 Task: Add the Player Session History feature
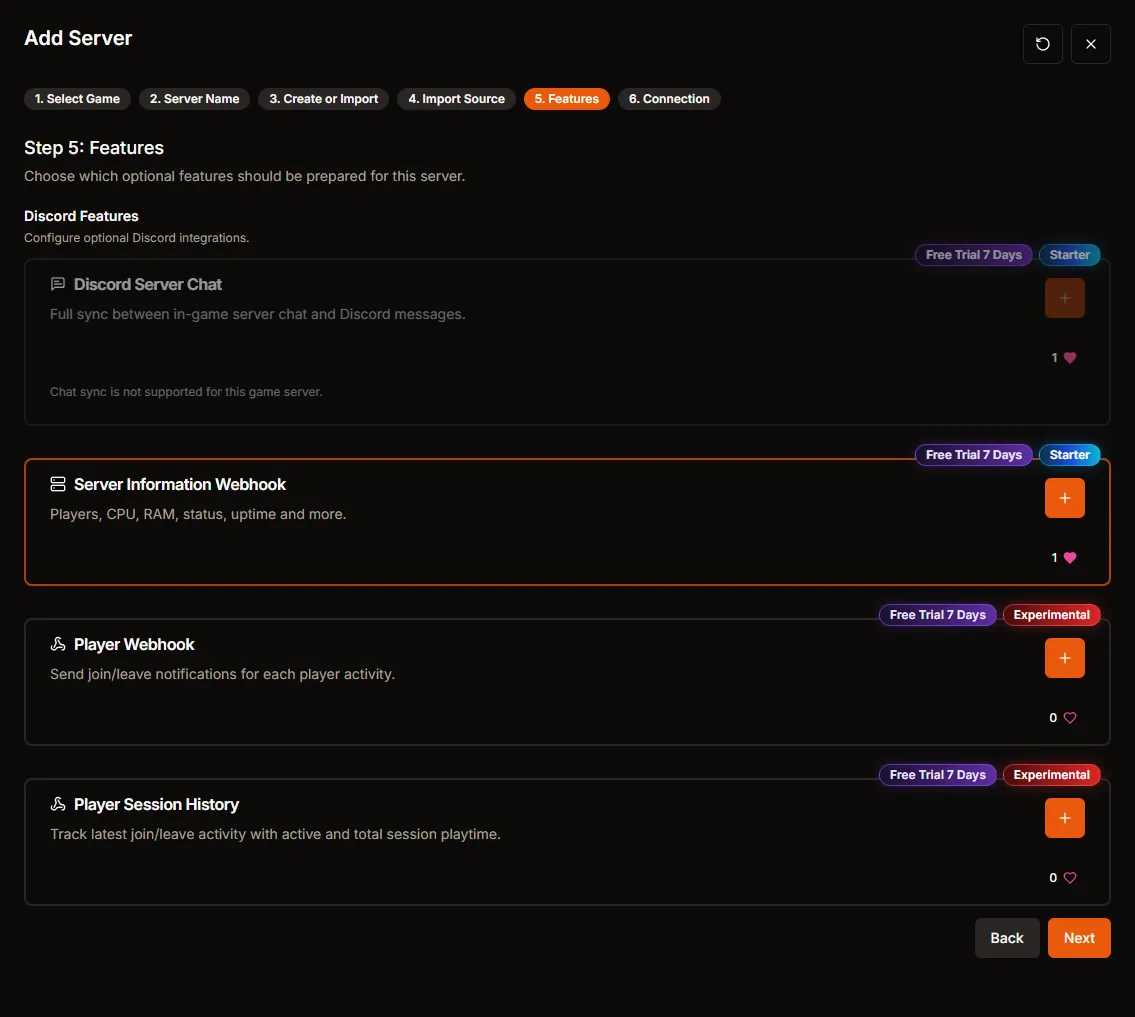pyautogui.click(x=1064, y=818)
